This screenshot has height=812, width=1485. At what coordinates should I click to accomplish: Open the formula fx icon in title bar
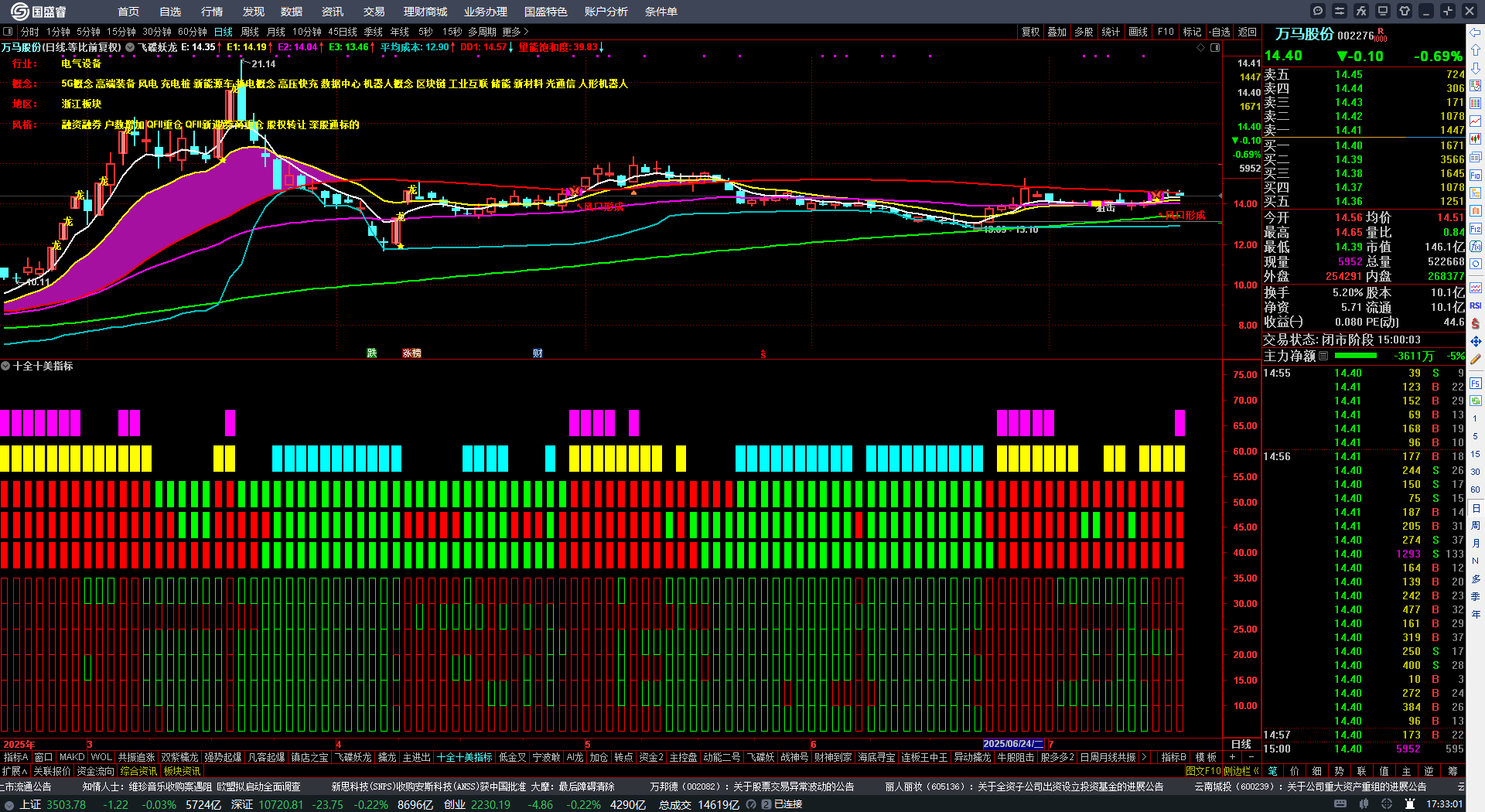coord(1361,11)
